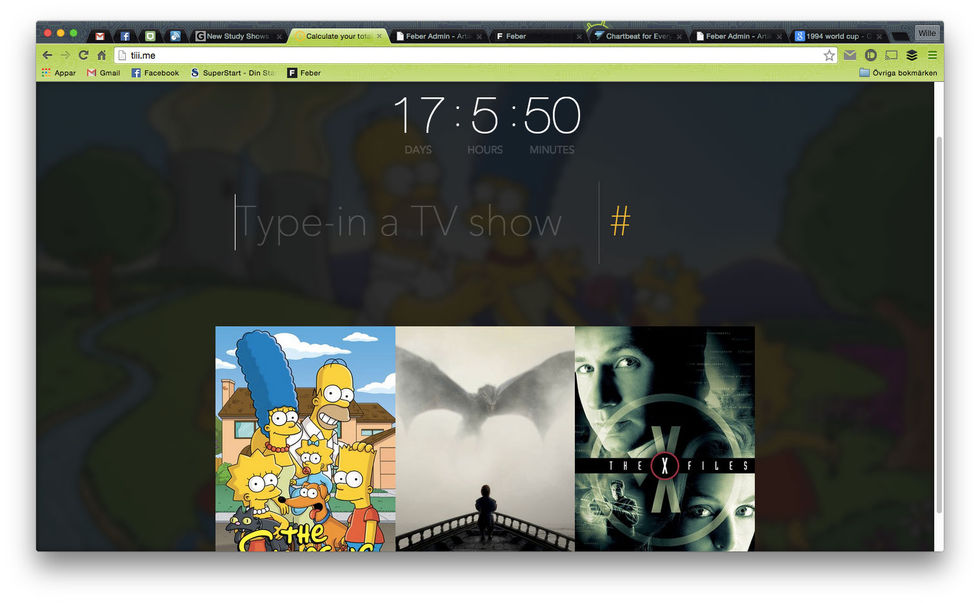Reload the tiii.me page
This screenshot has height=603, width=980.
(83, 55)
